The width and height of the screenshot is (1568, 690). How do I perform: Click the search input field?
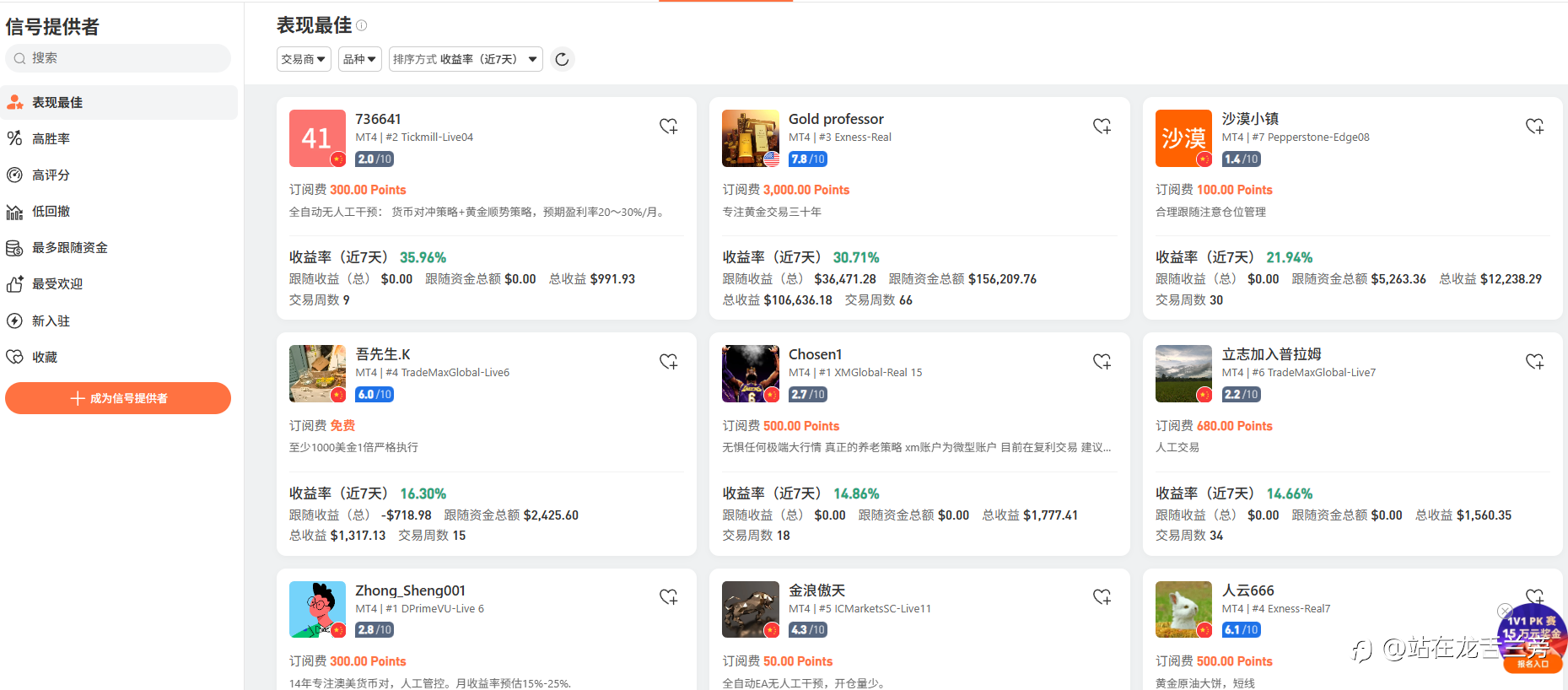point(118,58)
